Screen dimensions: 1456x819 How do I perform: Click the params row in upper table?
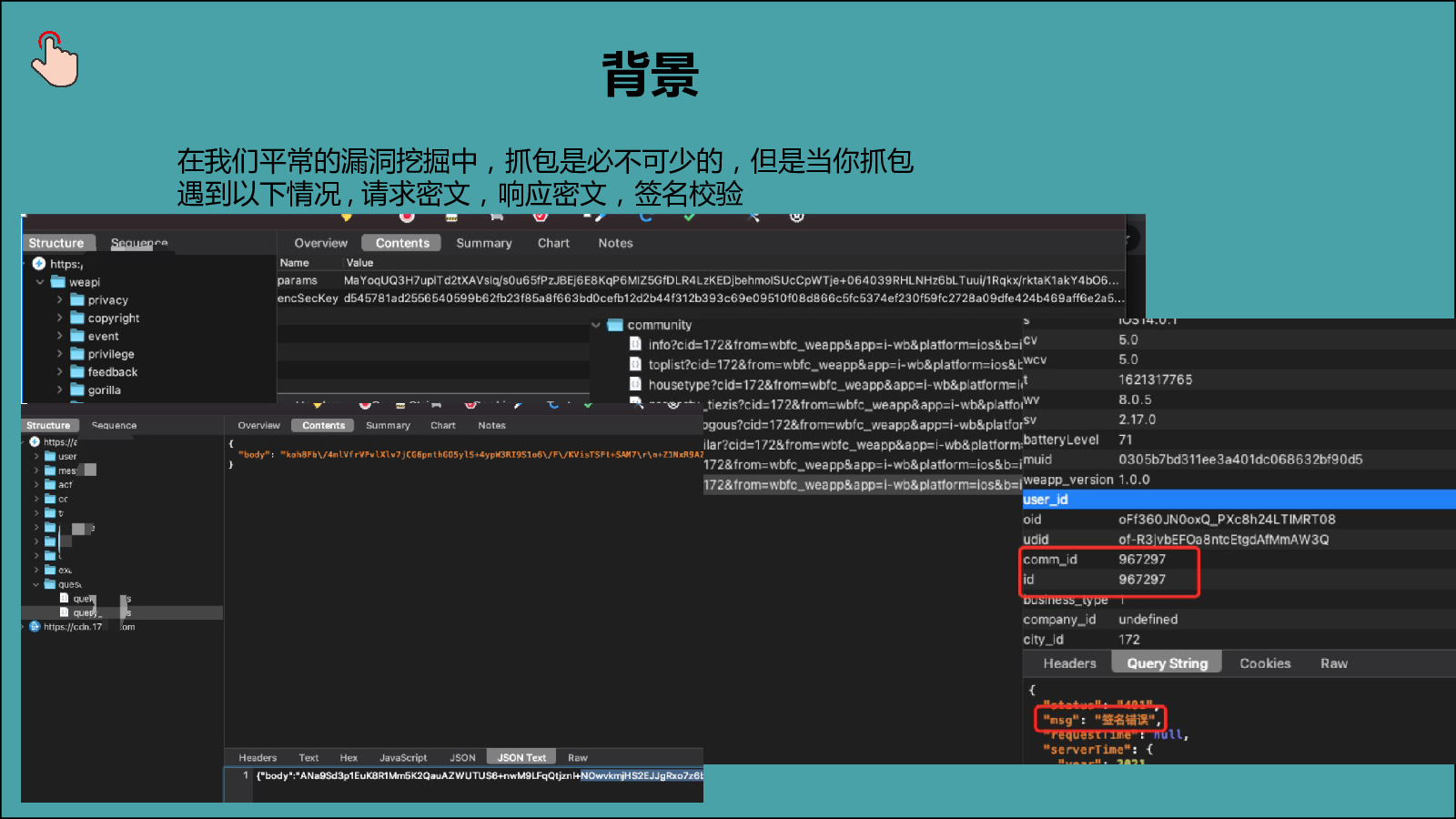point(701,280)
